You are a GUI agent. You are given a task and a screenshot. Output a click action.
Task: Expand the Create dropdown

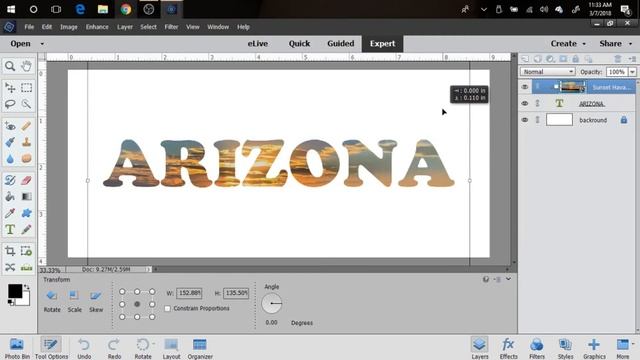point(584,44)
